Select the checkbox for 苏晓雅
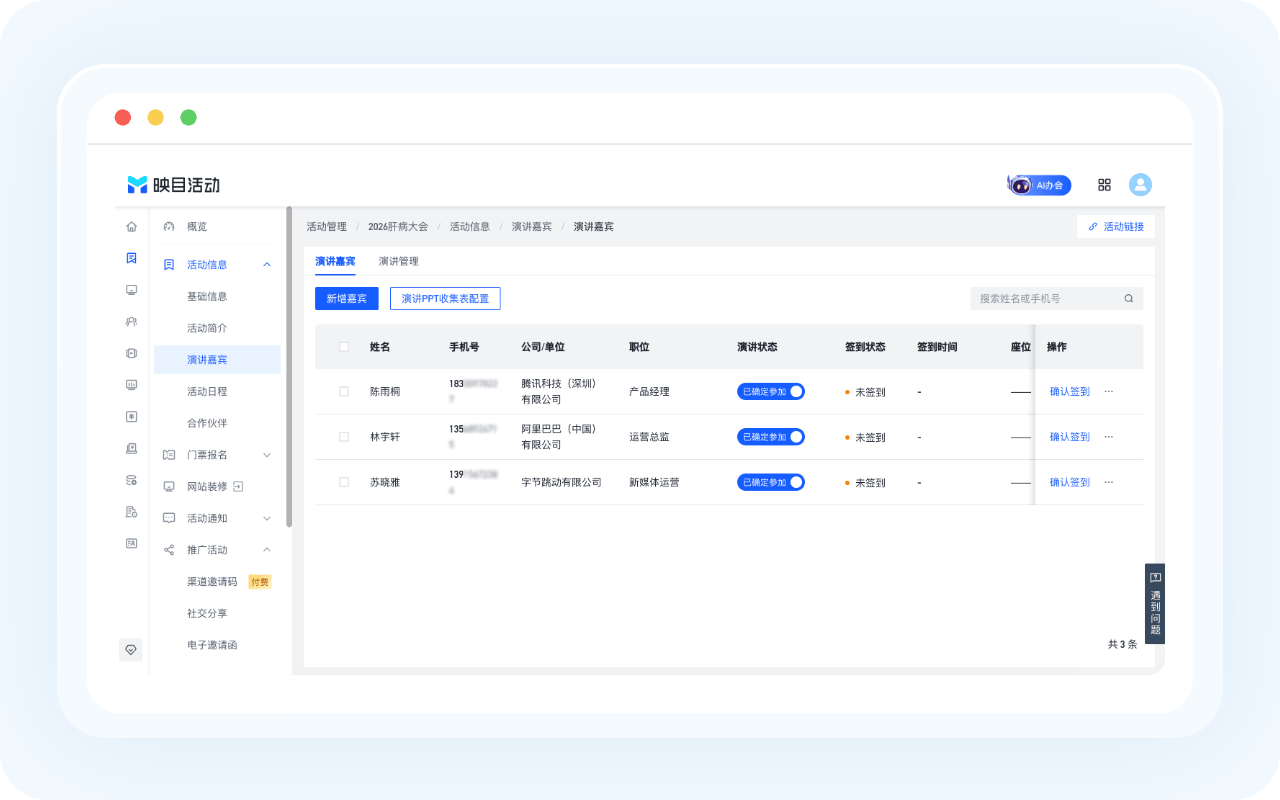 [x=344, y=482]
